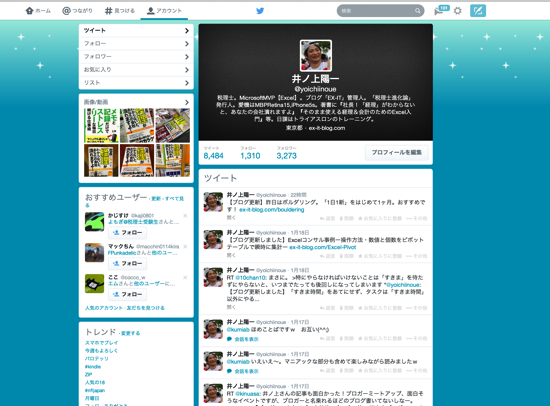Open the @ connect (つながり) tab

77,11
